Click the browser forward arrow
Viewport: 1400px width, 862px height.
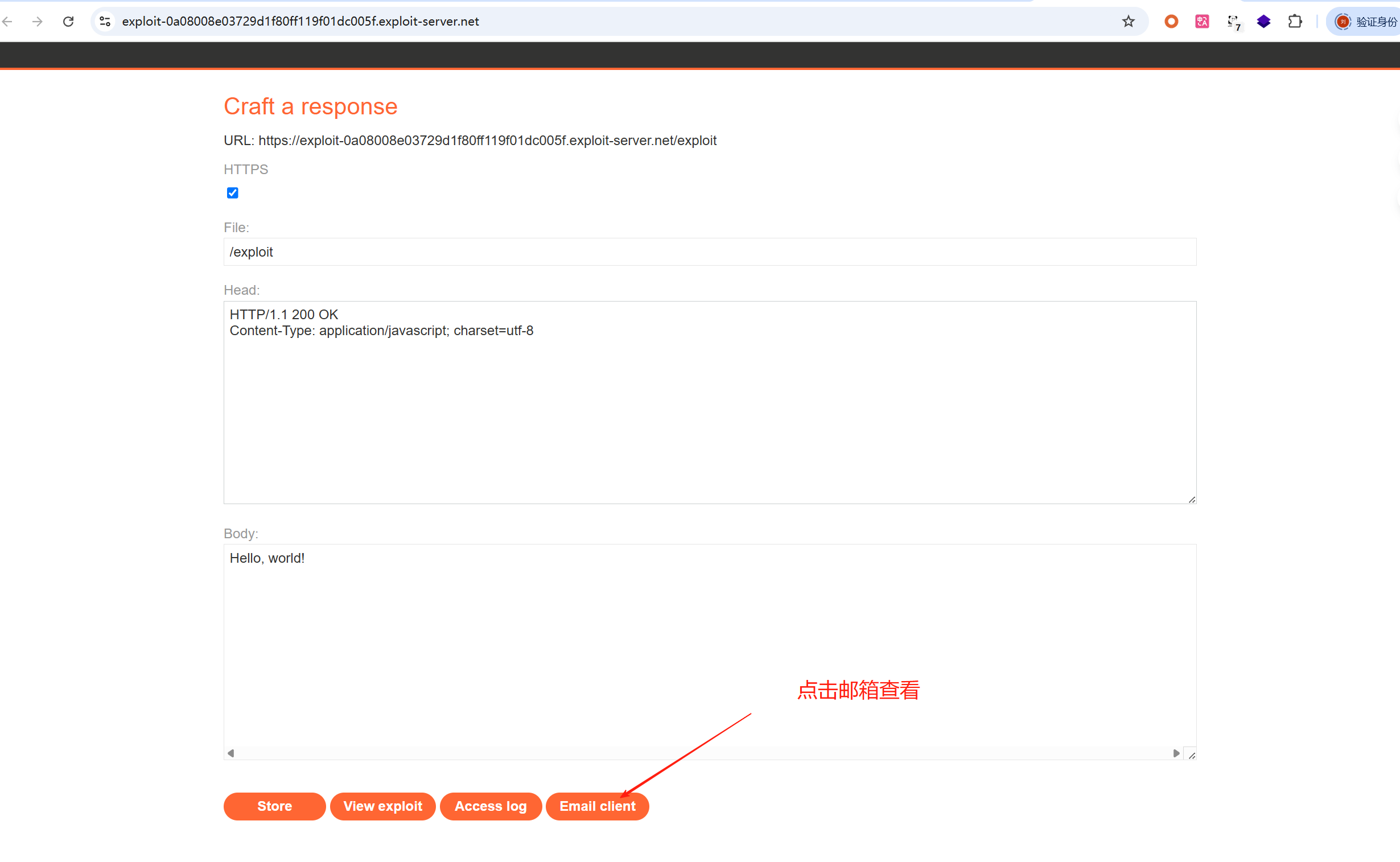tap(38, 22)
